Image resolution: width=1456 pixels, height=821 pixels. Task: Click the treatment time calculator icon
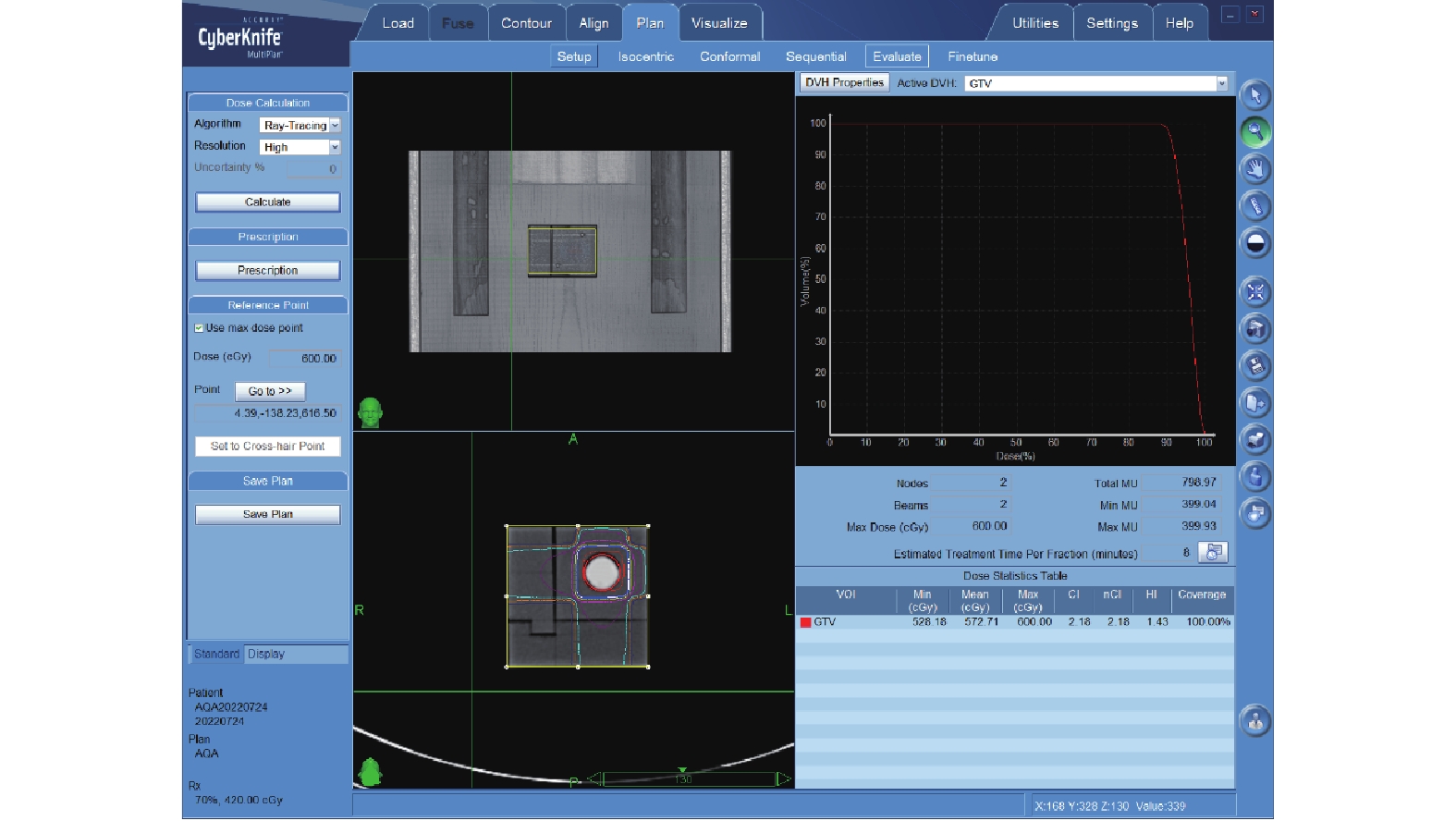point(1212,553)
